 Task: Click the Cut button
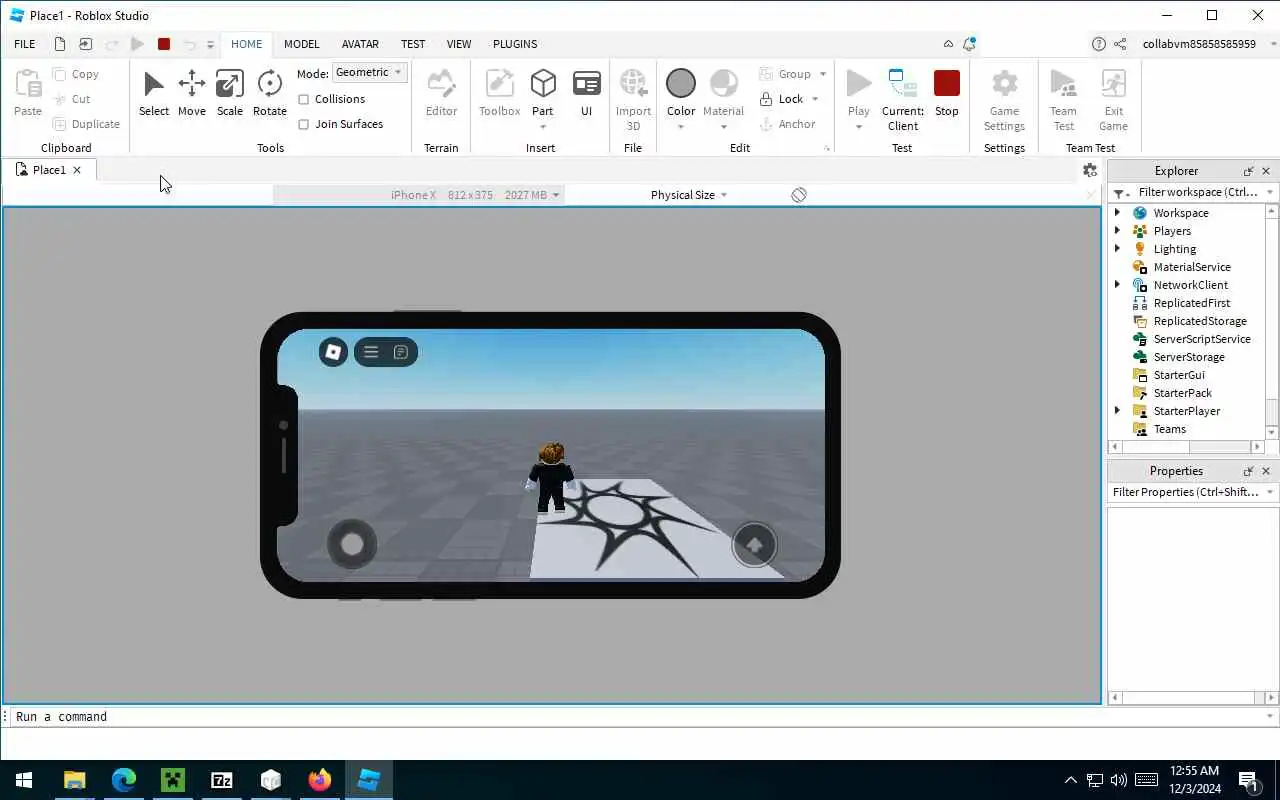72,99
